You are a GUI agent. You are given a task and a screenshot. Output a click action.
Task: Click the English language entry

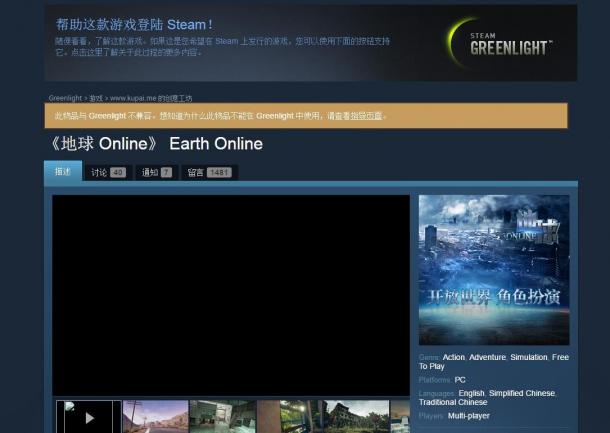coord(472,393)
